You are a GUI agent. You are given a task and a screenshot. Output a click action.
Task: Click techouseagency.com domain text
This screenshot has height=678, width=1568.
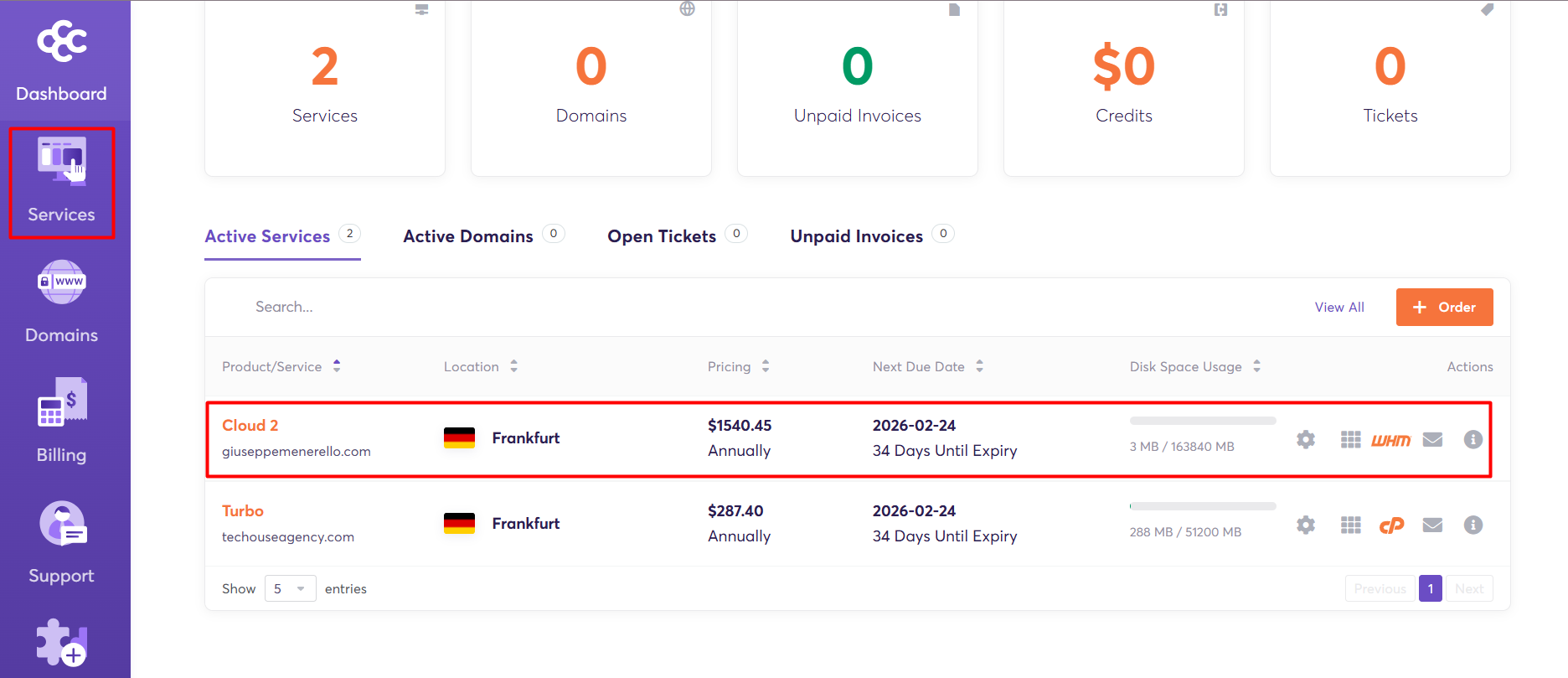[x=288, y=536]
